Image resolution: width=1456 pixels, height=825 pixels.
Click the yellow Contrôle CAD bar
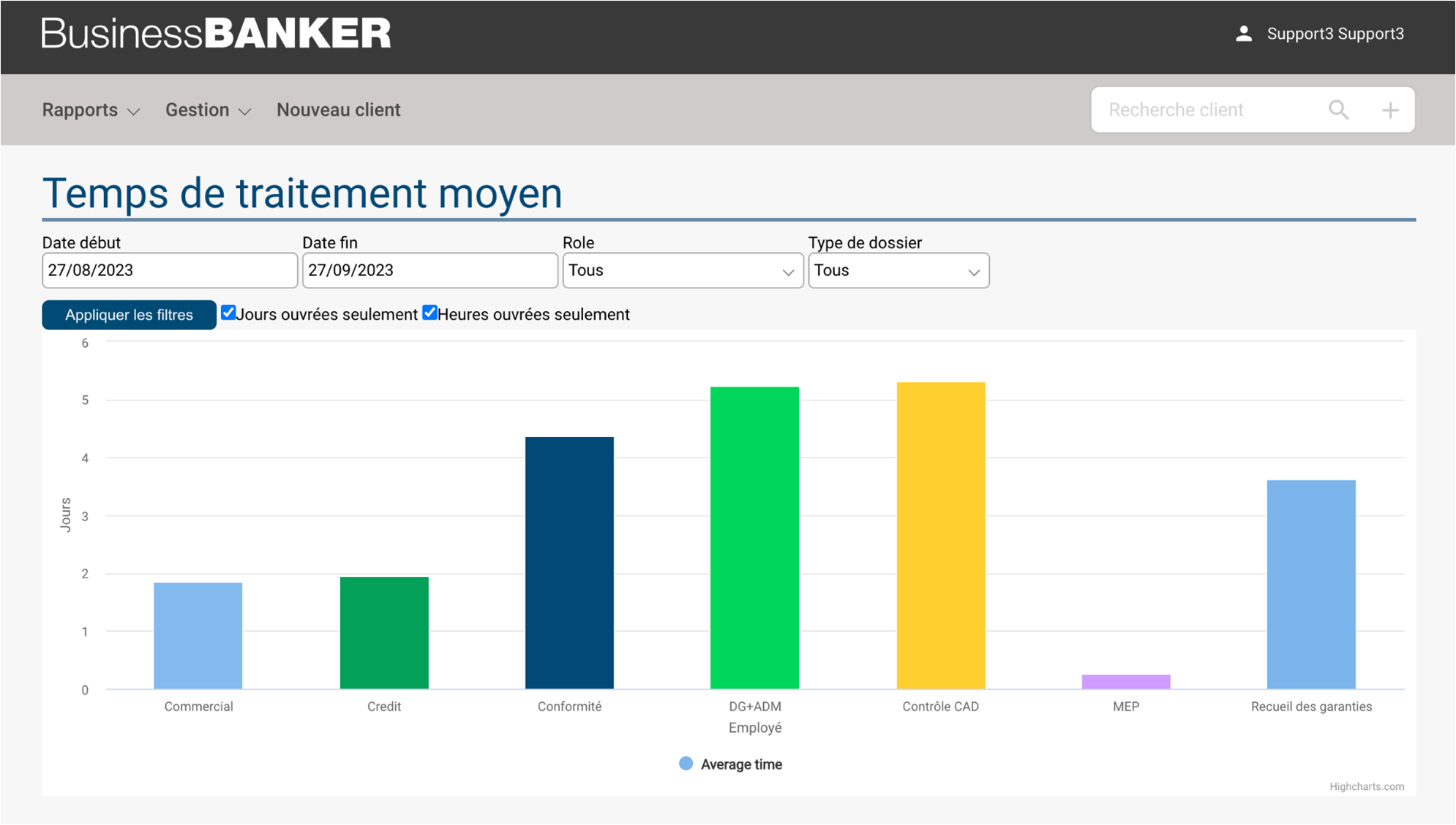pos(940,534)
